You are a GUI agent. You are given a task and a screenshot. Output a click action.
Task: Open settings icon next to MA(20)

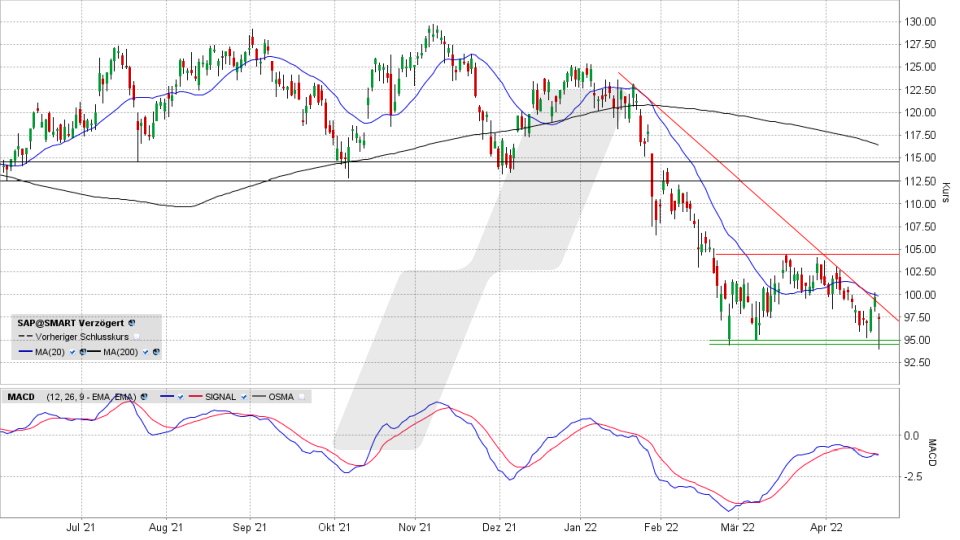tap(83, 352)
